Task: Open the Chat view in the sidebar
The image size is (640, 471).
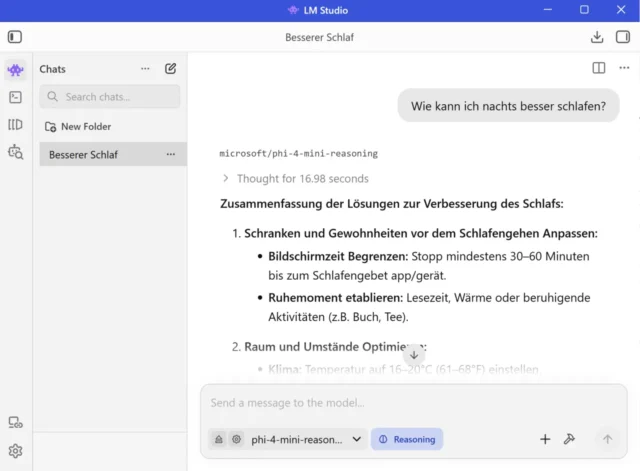Action: coord(15,70)
